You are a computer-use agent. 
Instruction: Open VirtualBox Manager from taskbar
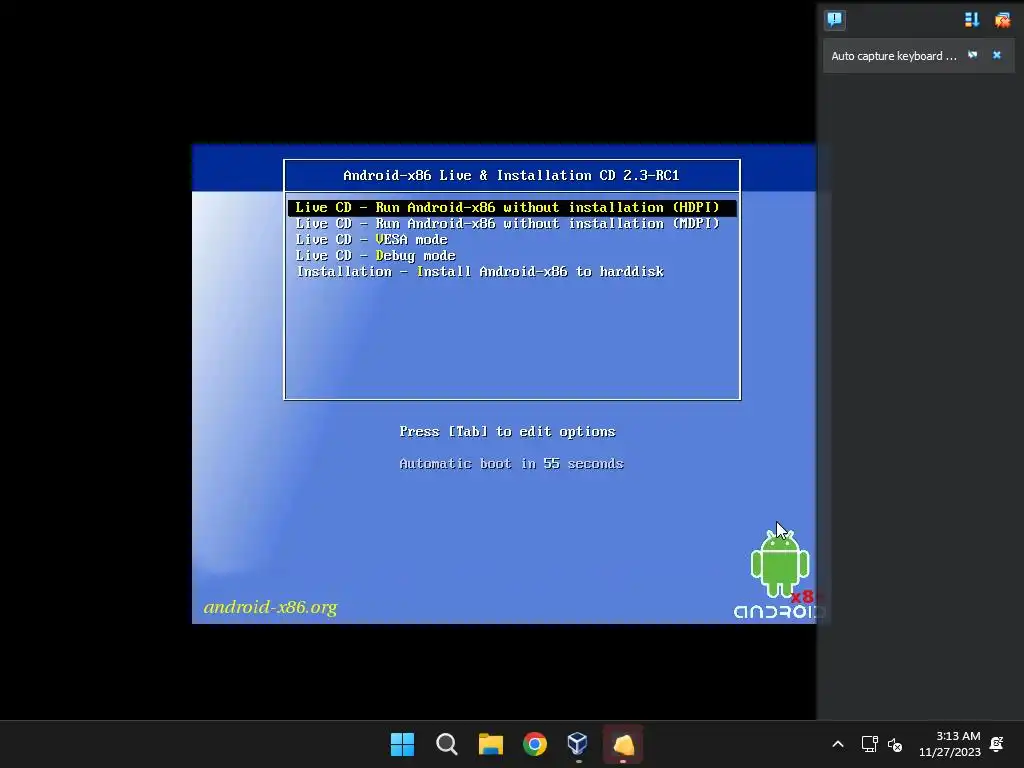point(578,744)
